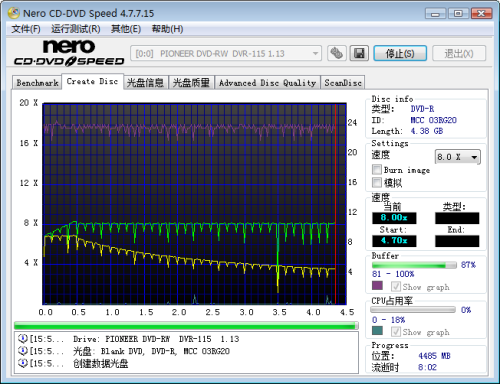
Task: Click the 停止(S) stop button
Action: [400, 53]
